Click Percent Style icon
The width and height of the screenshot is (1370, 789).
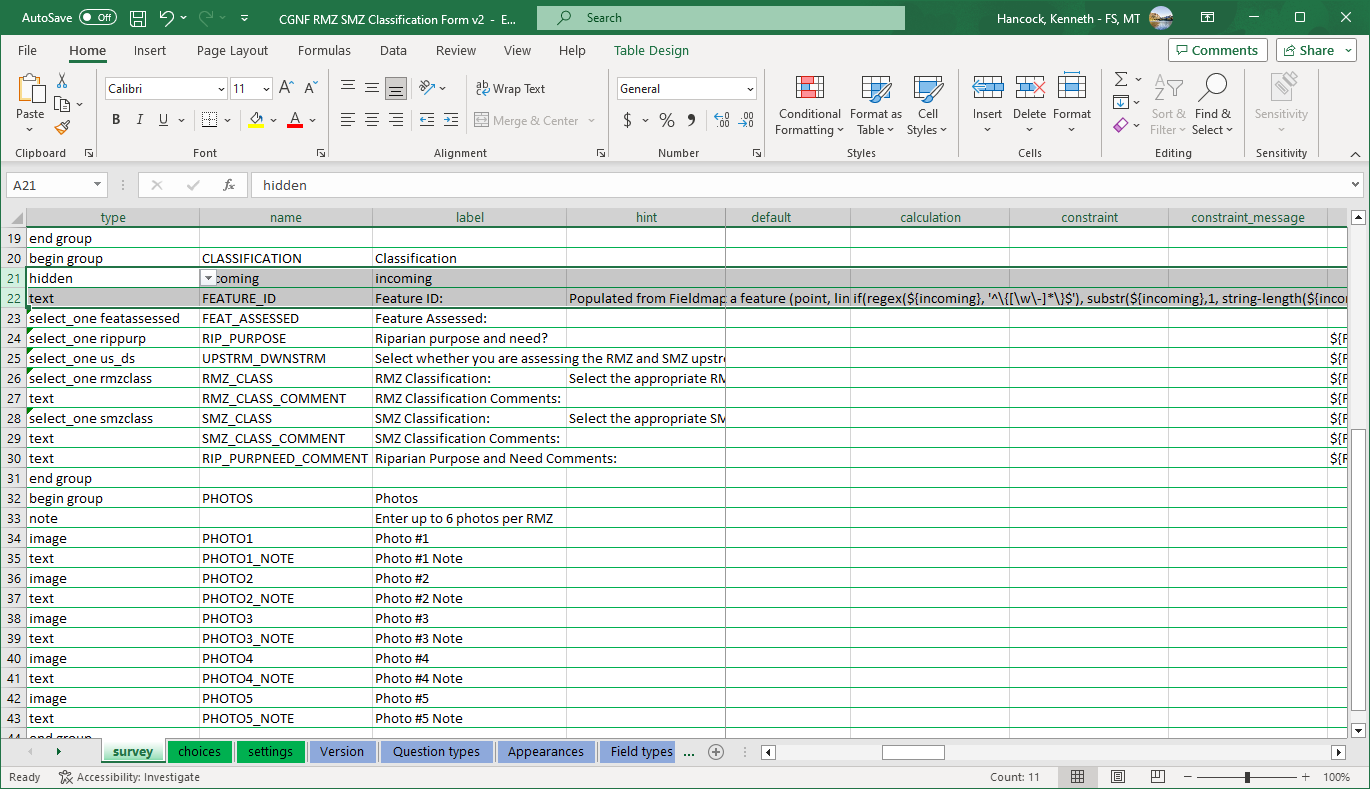(666, 121)
